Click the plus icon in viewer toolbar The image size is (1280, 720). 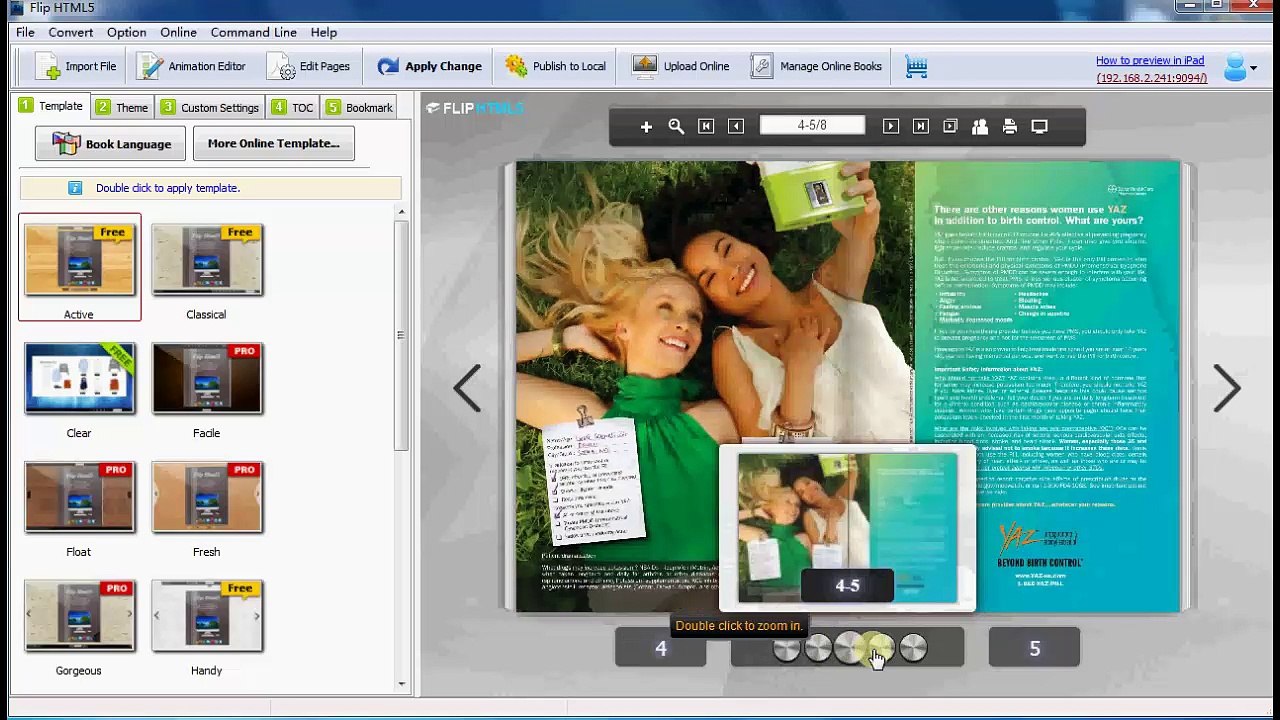646,126
